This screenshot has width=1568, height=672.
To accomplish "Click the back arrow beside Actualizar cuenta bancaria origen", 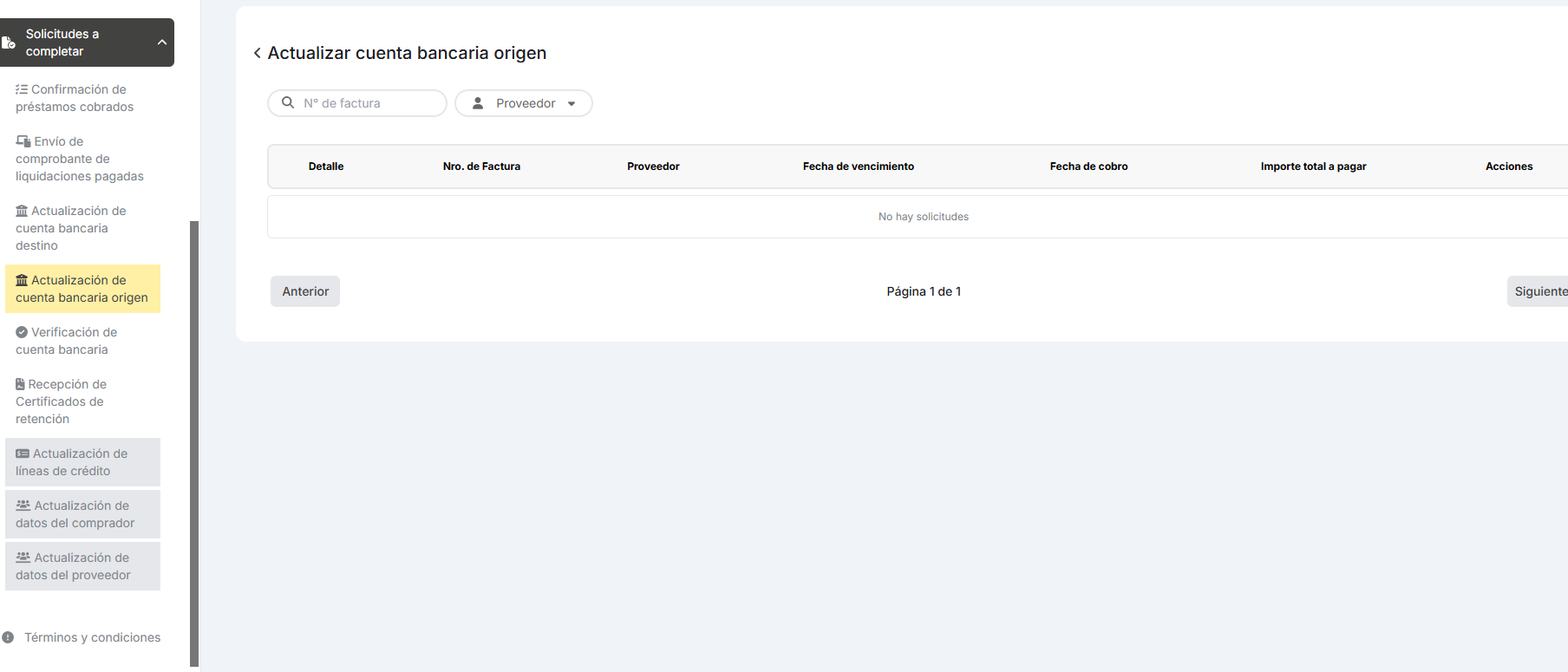I will coord(257,53).
